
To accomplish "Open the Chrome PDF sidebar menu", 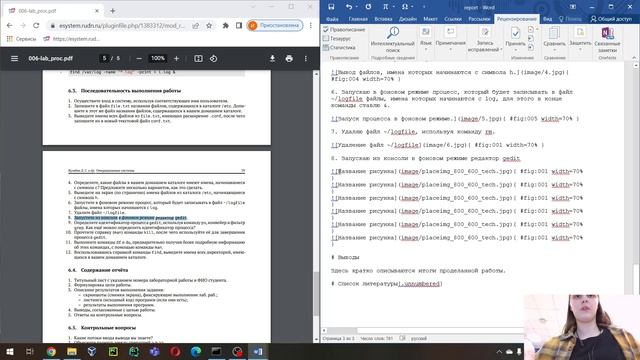I will [14, 58].
